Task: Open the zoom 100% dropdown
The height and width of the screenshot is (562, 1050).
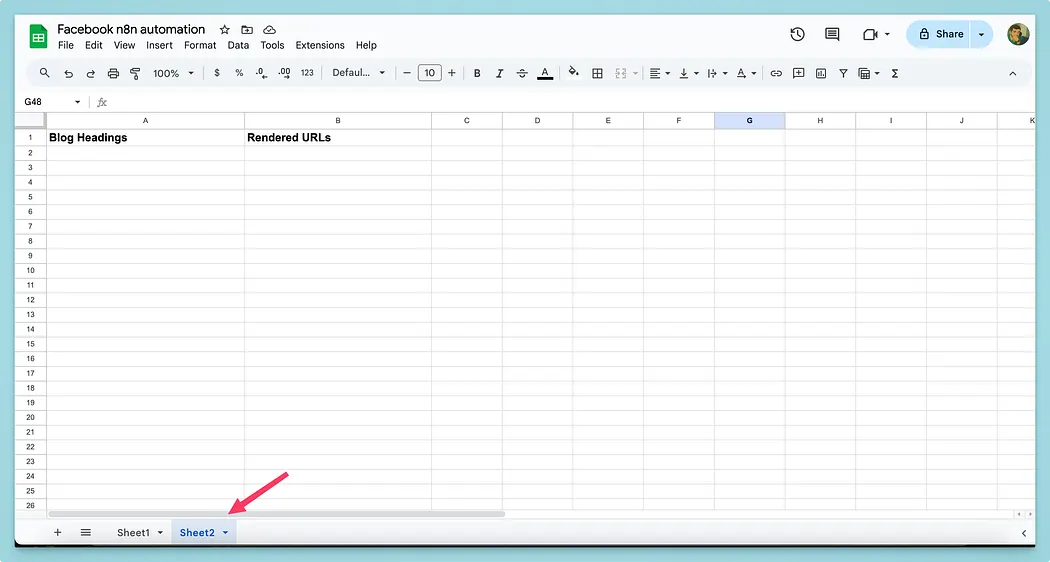Action: click(x=173, y=74)
